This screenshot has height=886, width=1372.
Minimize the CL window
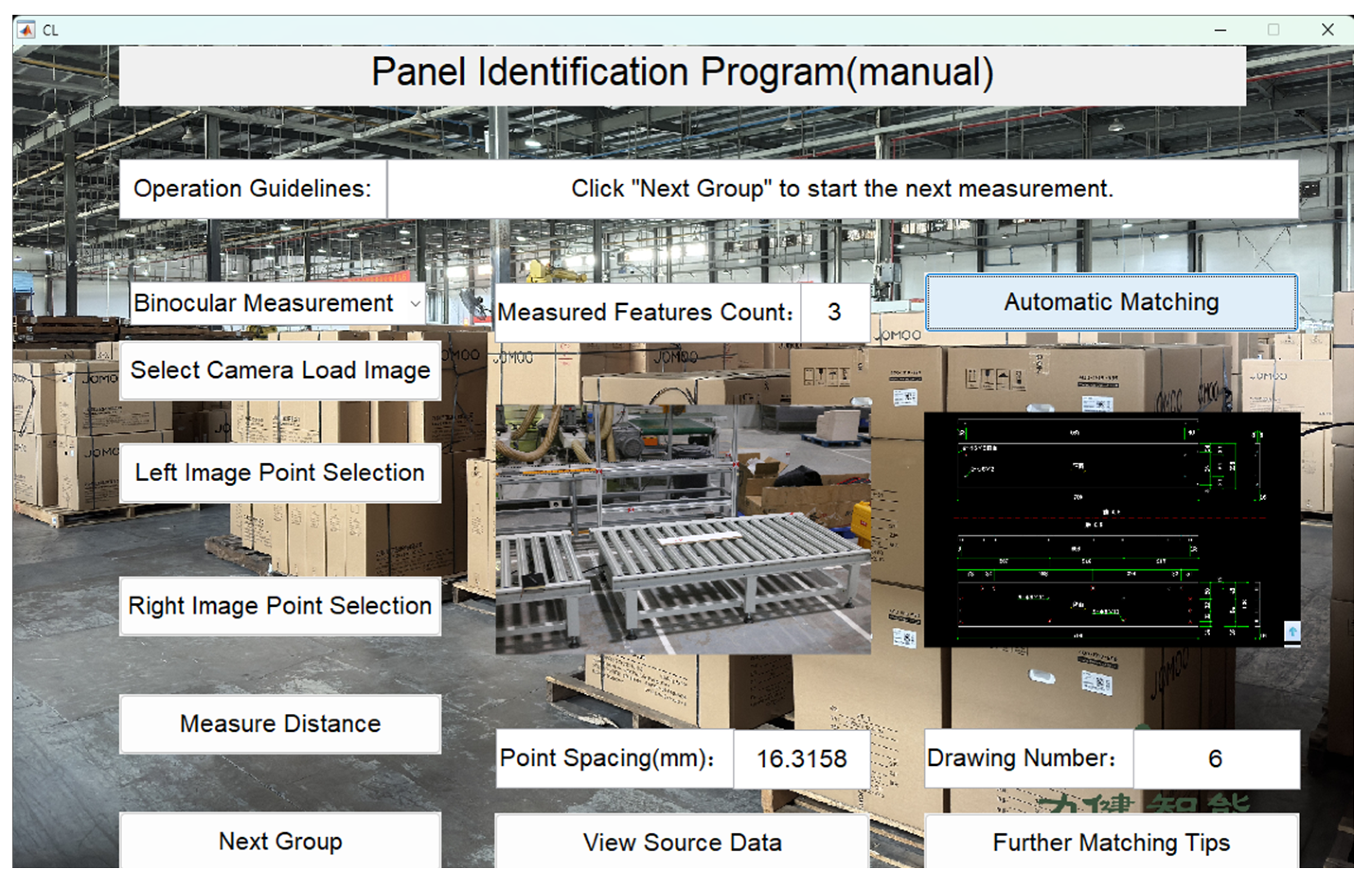pyautogui.click(x=1220, y=30)
